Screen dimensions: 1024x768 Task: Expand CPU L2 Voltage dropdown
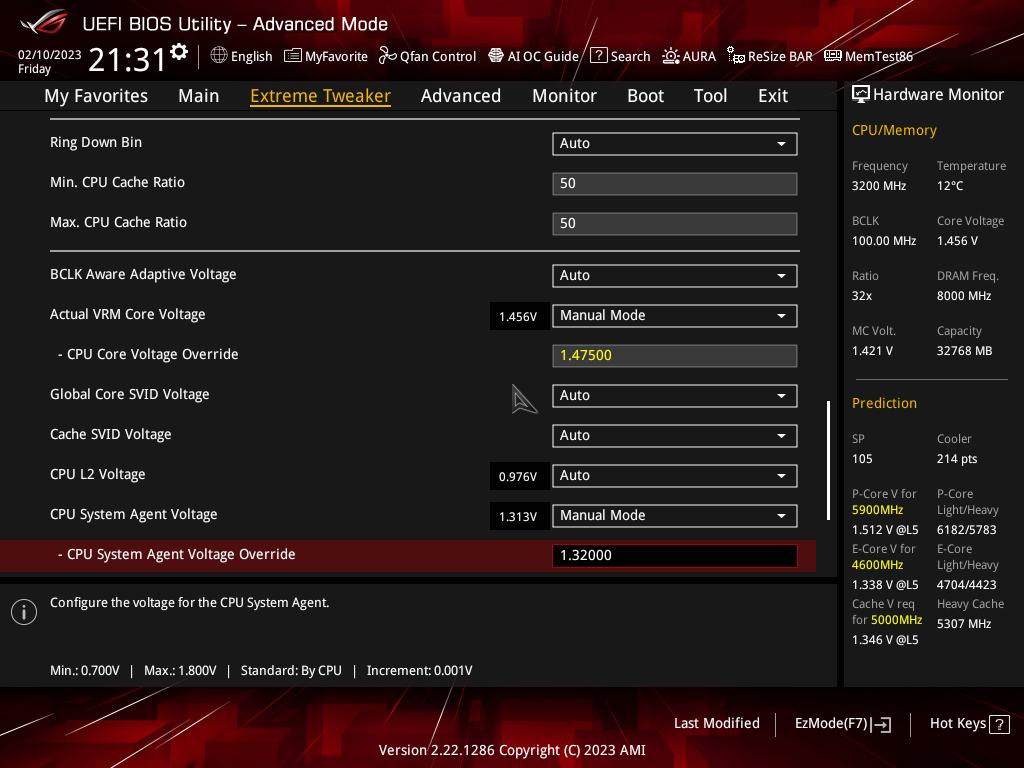point(675,475)
